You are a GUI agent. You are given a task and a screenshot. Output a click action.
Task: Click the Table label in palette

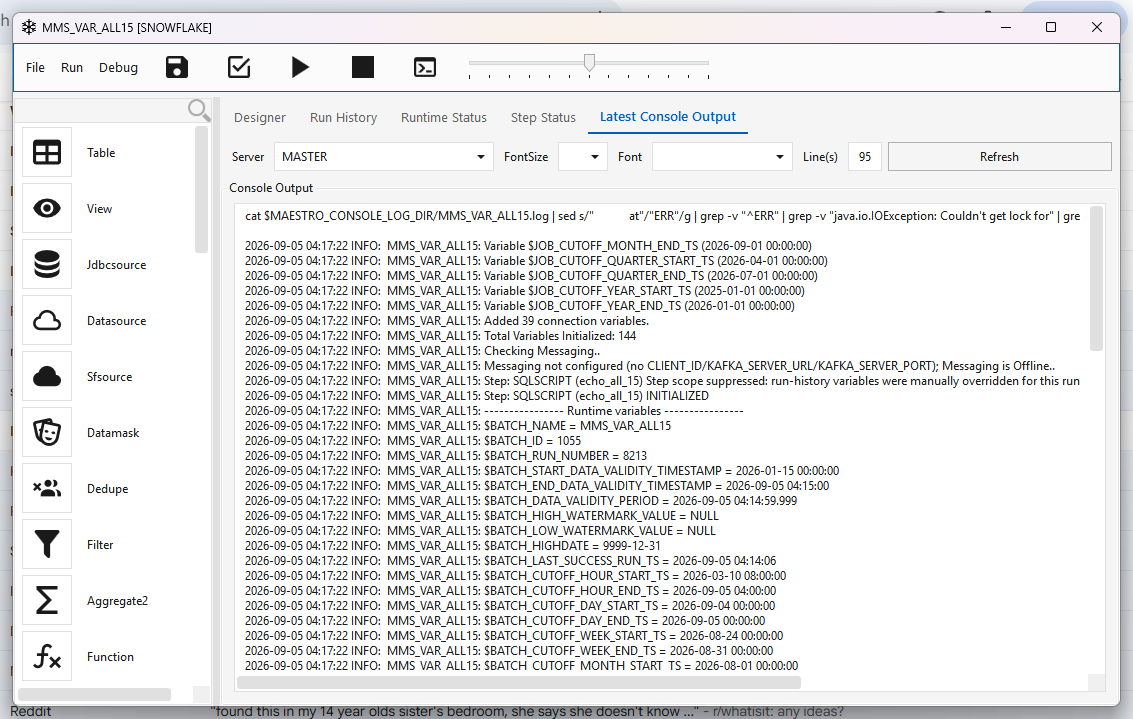pos(101,152)
